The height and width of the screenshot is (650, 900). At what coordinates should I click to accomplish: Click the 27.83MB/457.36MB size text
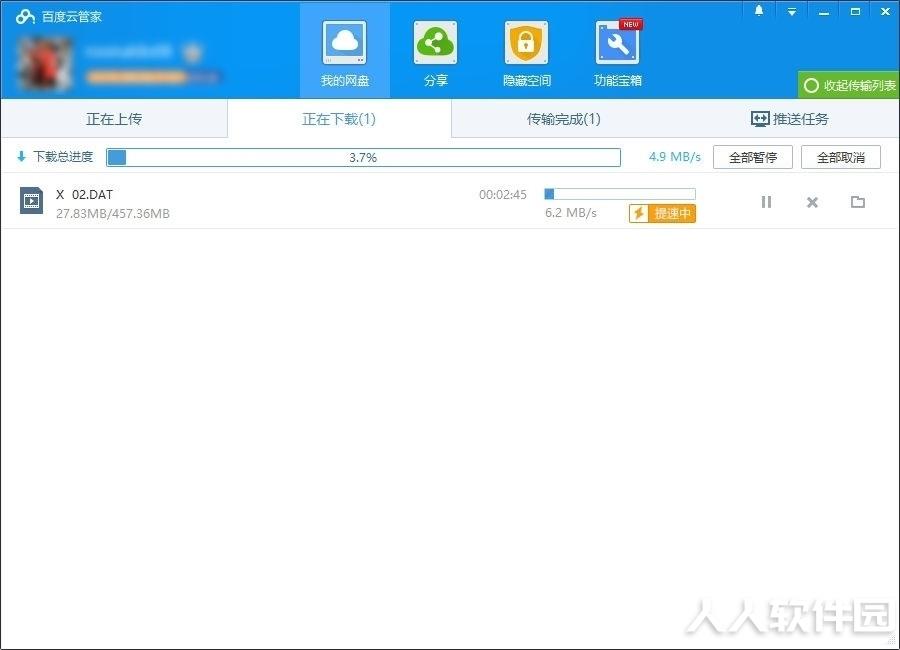(113, 214)
